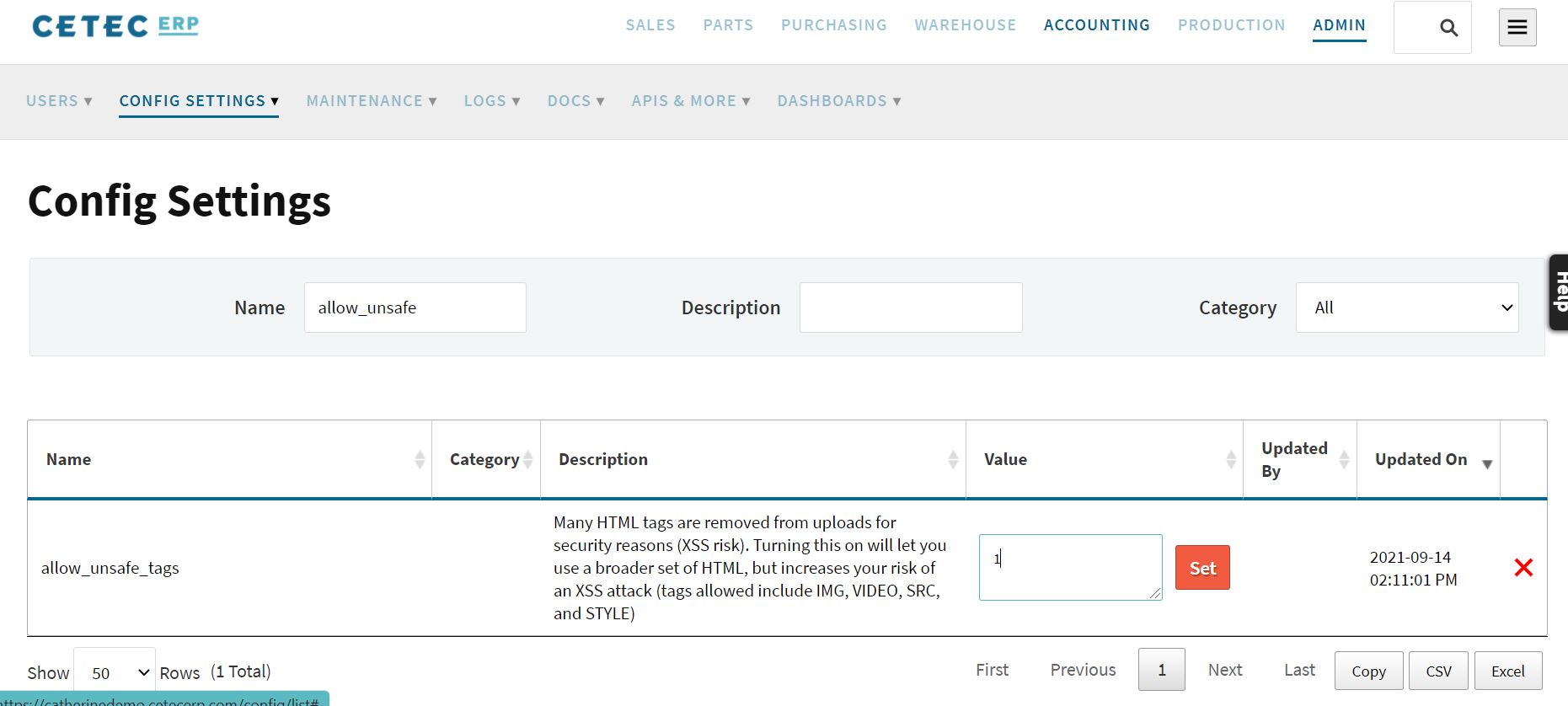
Task: Click the allow_unsafe_tags value box
Action: [x=1070, y=567]
